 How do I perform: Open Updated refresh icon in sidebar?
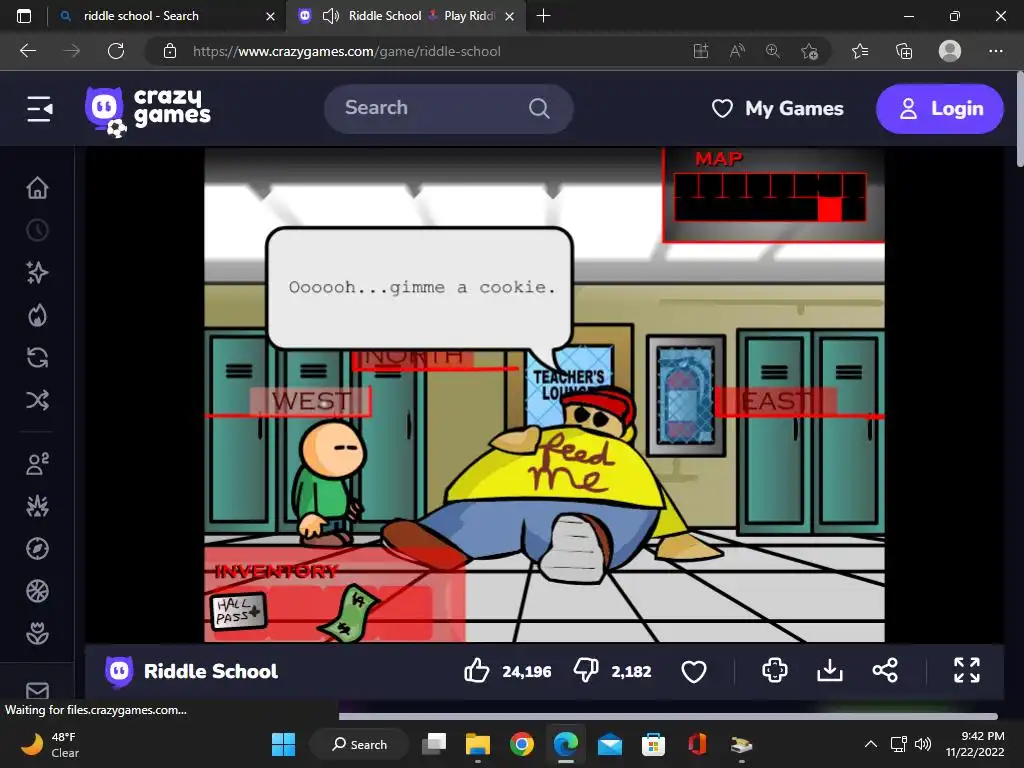click(37, 358)
